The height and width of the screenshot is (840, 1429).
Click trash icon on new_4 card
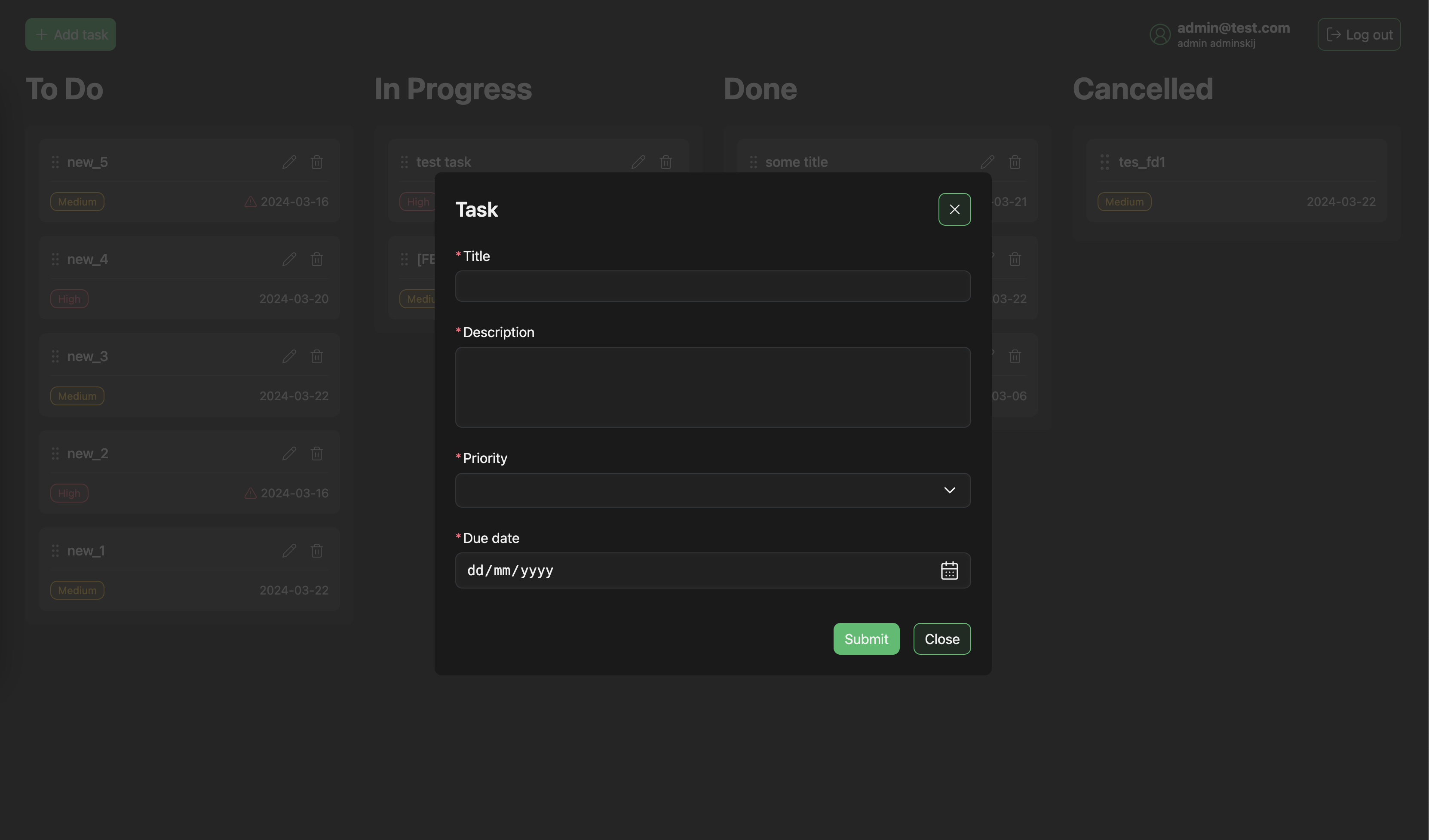317,259
